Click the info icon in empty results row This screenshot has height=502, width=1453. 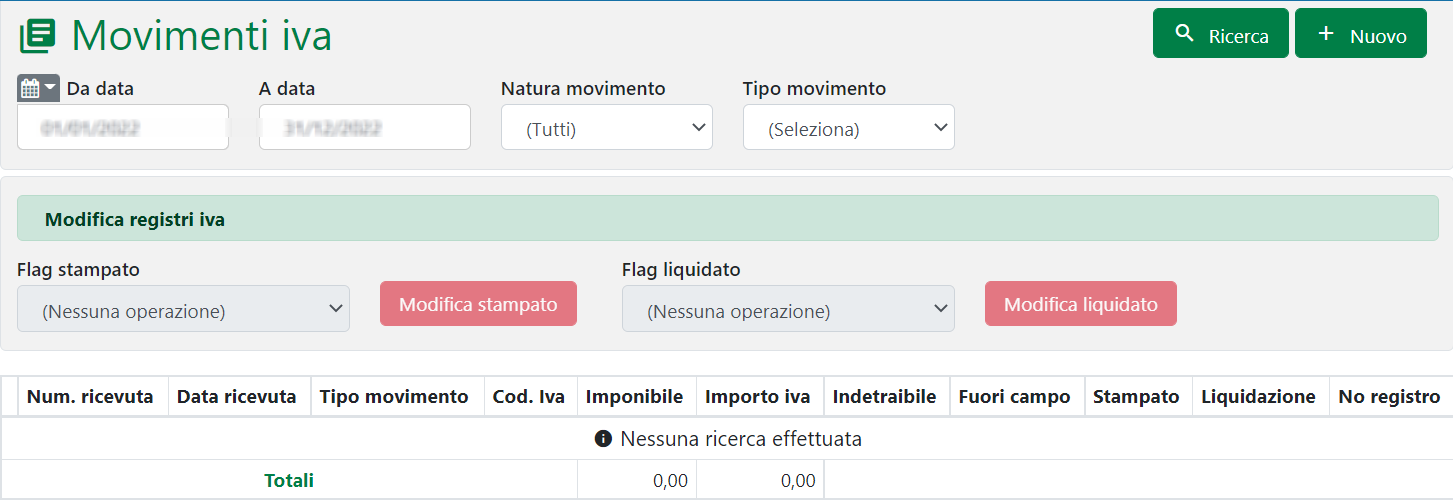click(x=602, y=439)
